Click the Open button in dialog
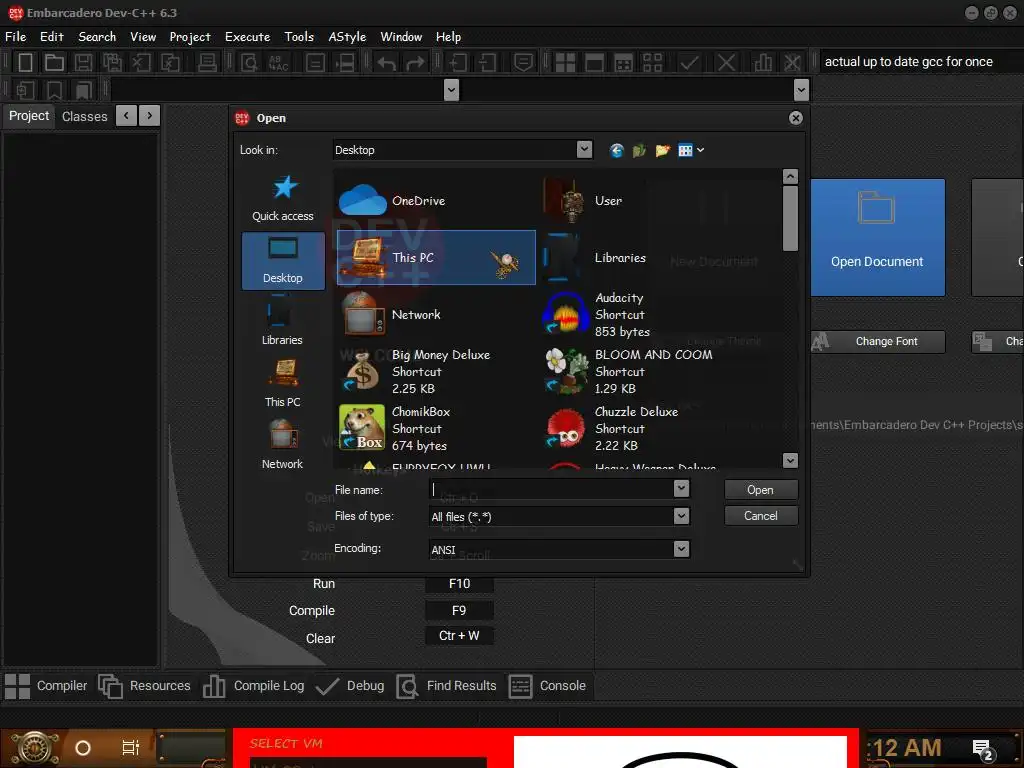The width and height of the screenshot is (1024, 768). [761, 490]
